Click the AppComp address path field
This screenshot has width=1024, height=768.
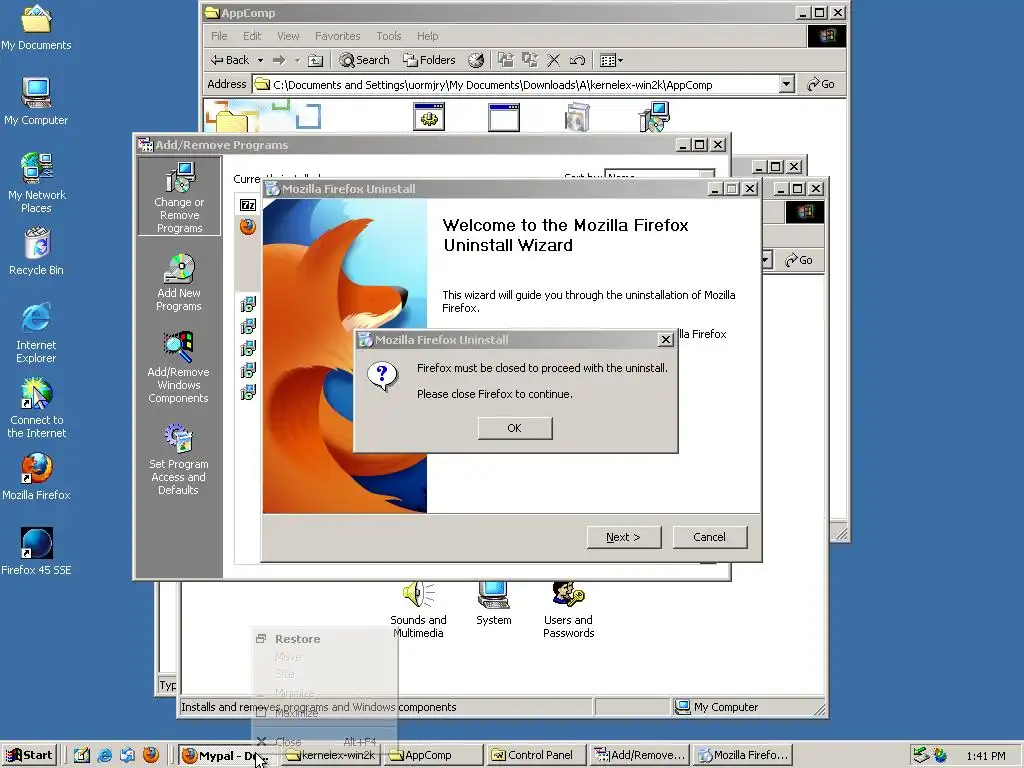515,84
